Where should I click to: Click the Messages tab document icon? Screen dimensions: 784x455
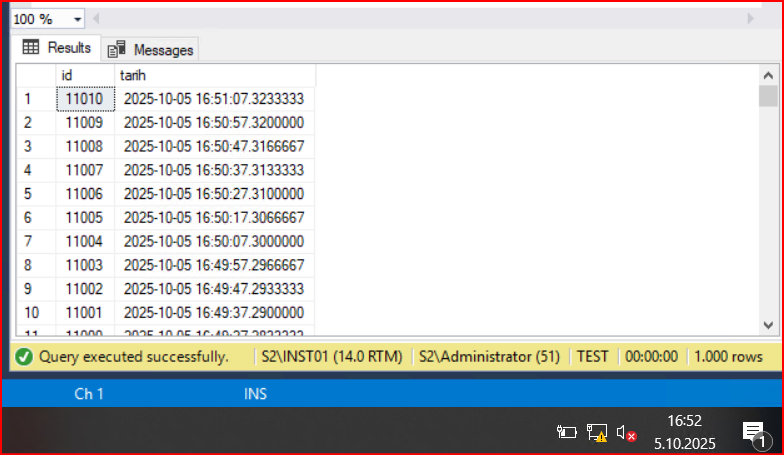coord(117,49)
